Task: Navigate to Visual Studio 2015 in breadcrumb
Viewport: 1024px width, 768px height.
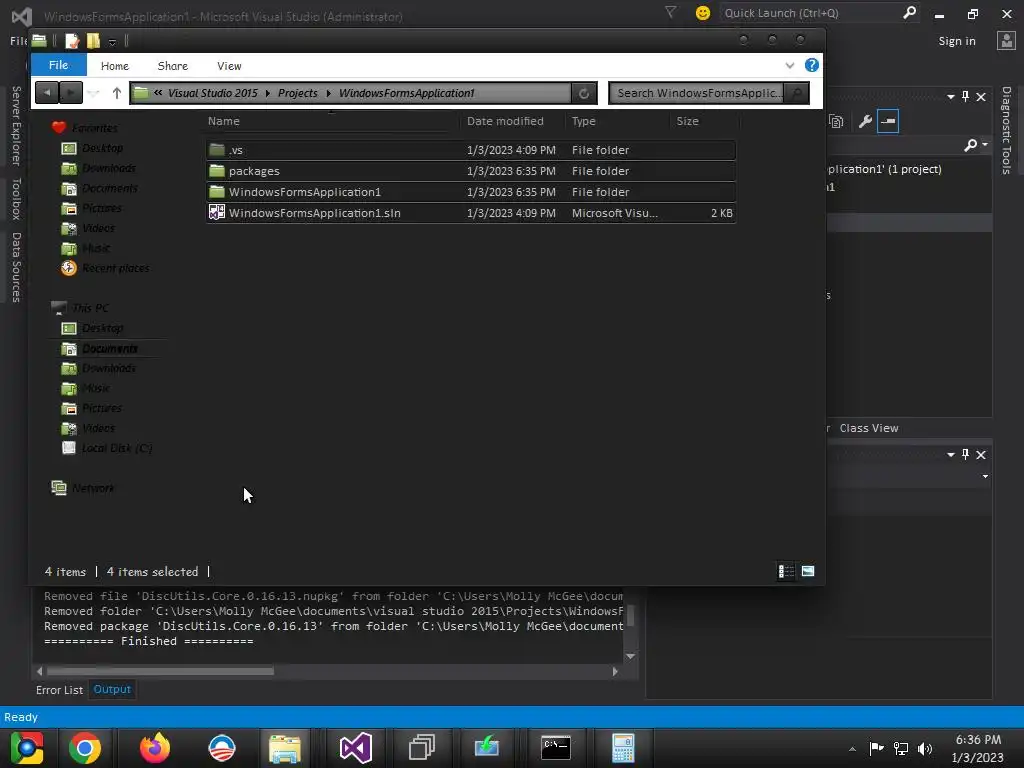Action: [213, 93]
